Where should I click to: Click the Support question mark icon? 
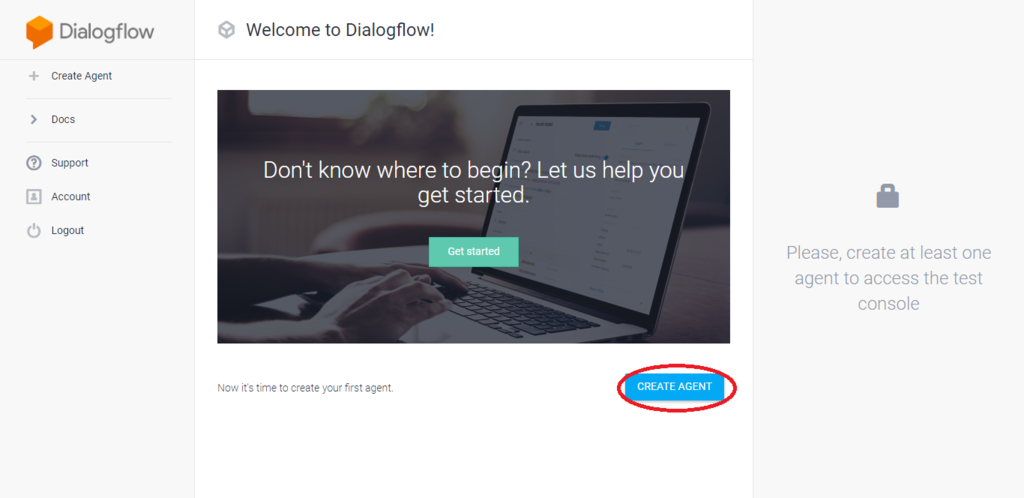[34, 163]
